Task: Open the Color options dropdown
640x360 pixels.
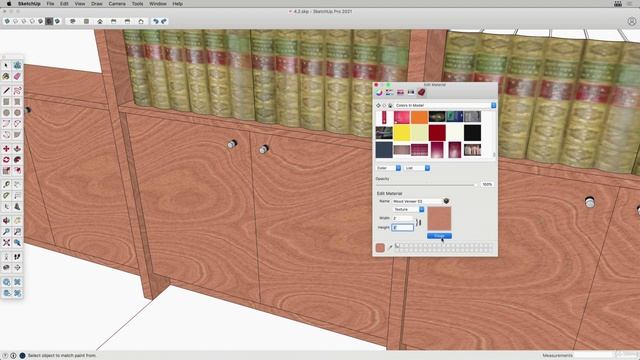Action: (388, 168)
